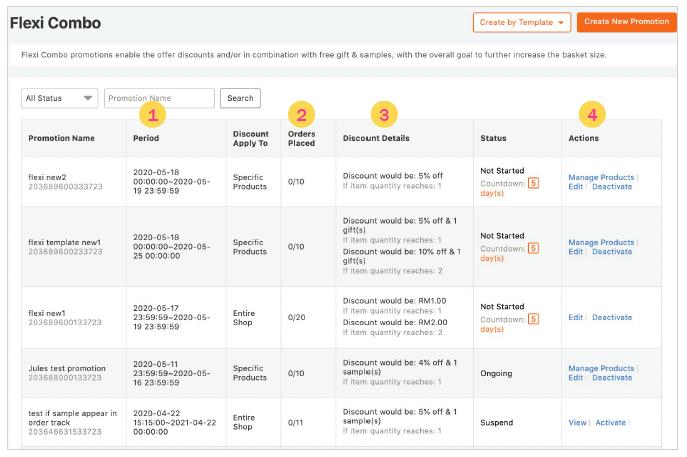Deactivate the flexi template new1 promotion
687x457 pixels.
click(x=612, y=252)
